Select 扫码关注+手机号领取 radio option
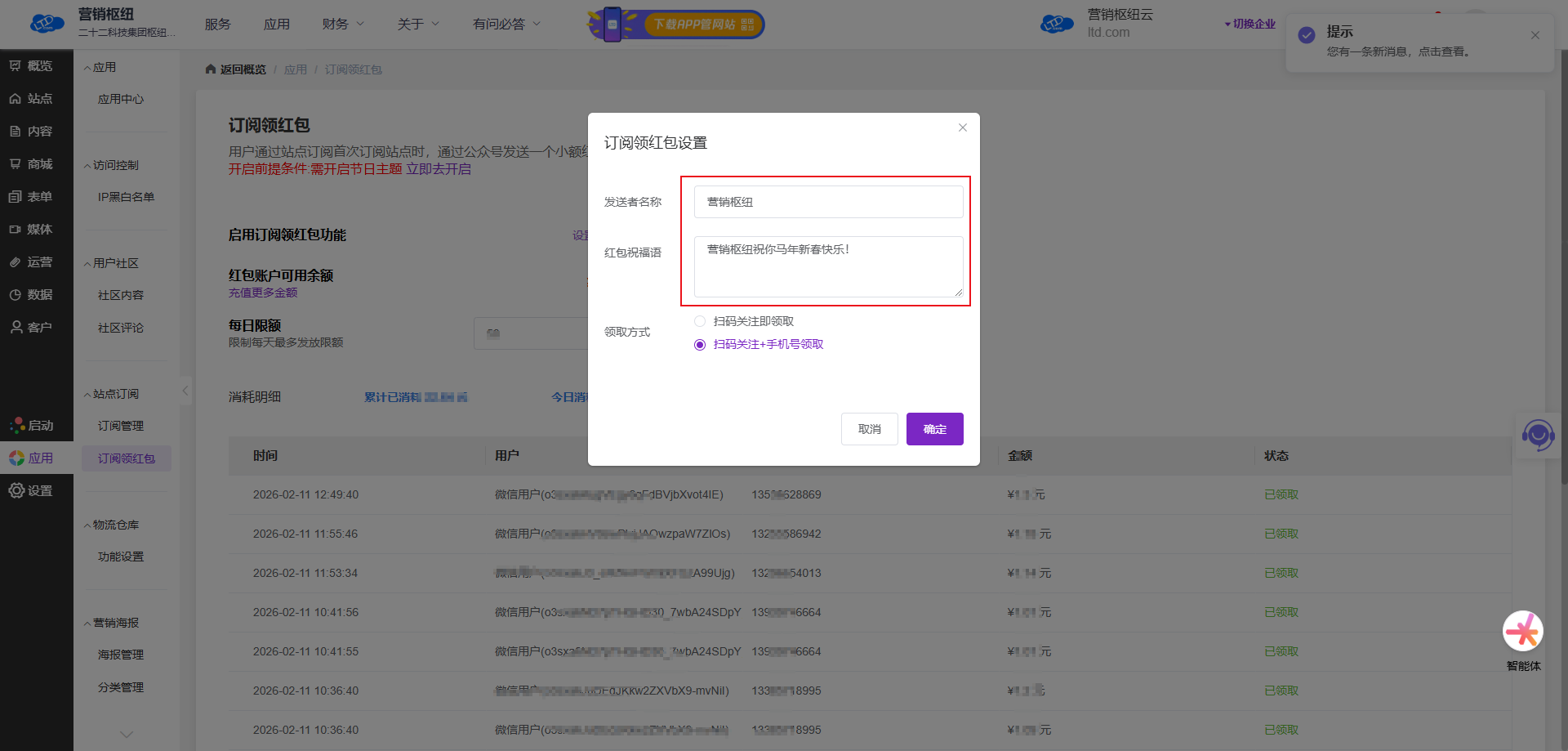The image size is (1568, 751). [700, 345]
